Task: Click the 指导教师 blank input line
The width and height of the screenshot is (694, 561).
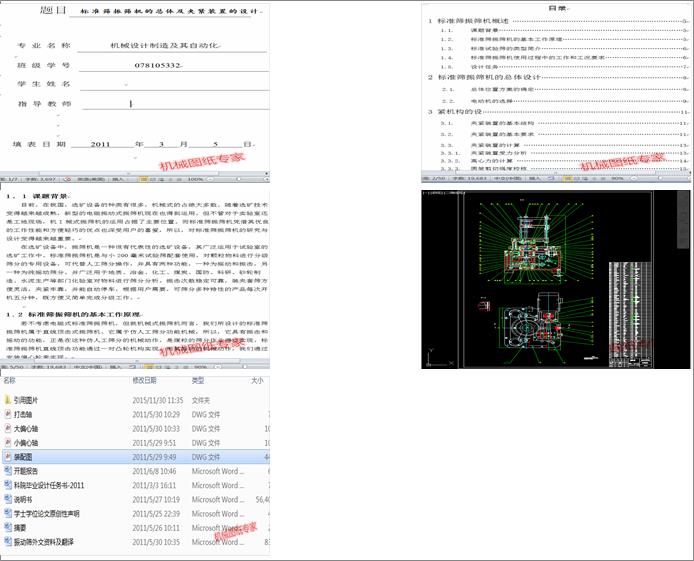Action: tap(175, 104)
